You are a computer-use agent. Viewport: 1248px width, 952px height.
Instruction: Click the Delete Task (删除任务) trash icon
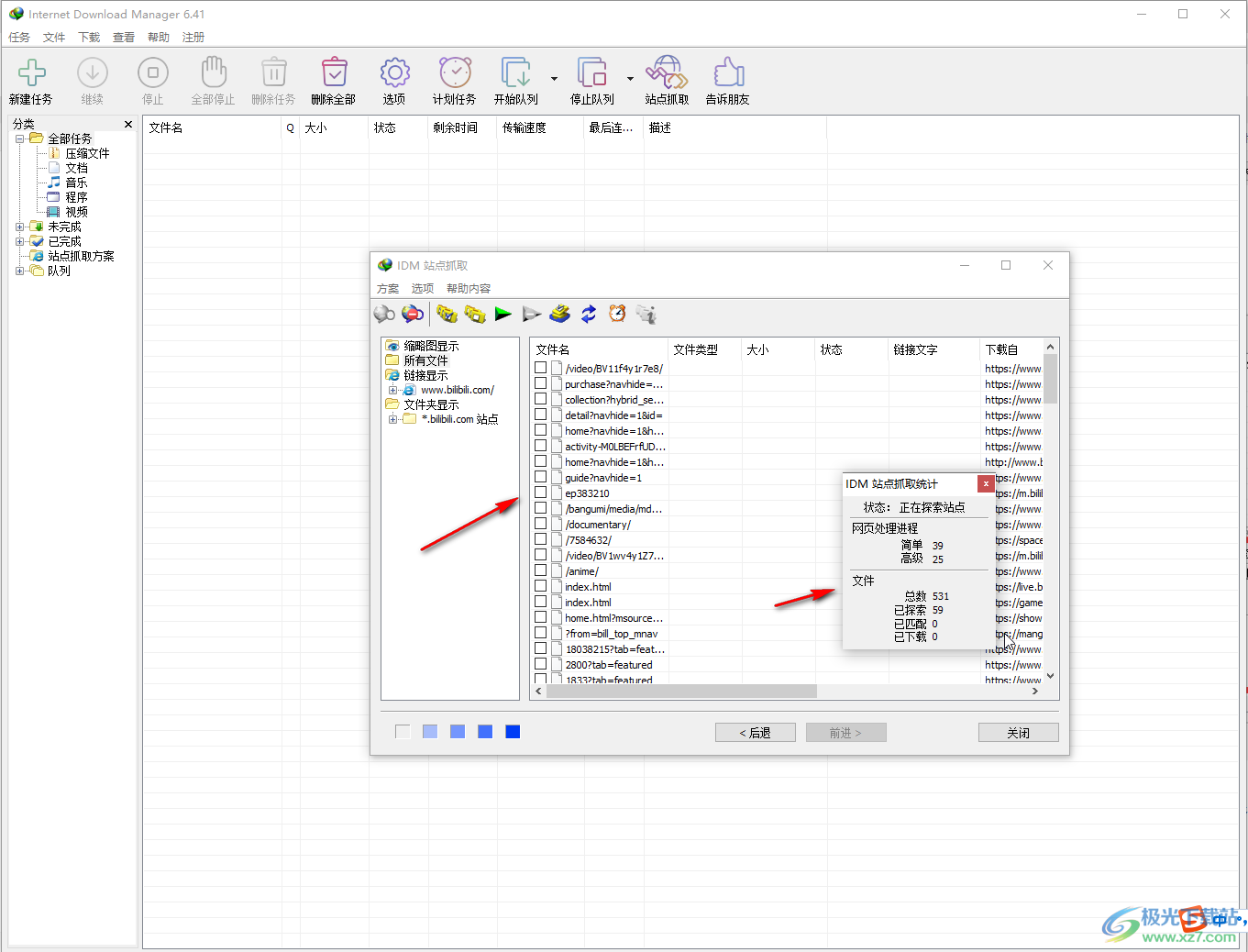(x=273, y=72)
